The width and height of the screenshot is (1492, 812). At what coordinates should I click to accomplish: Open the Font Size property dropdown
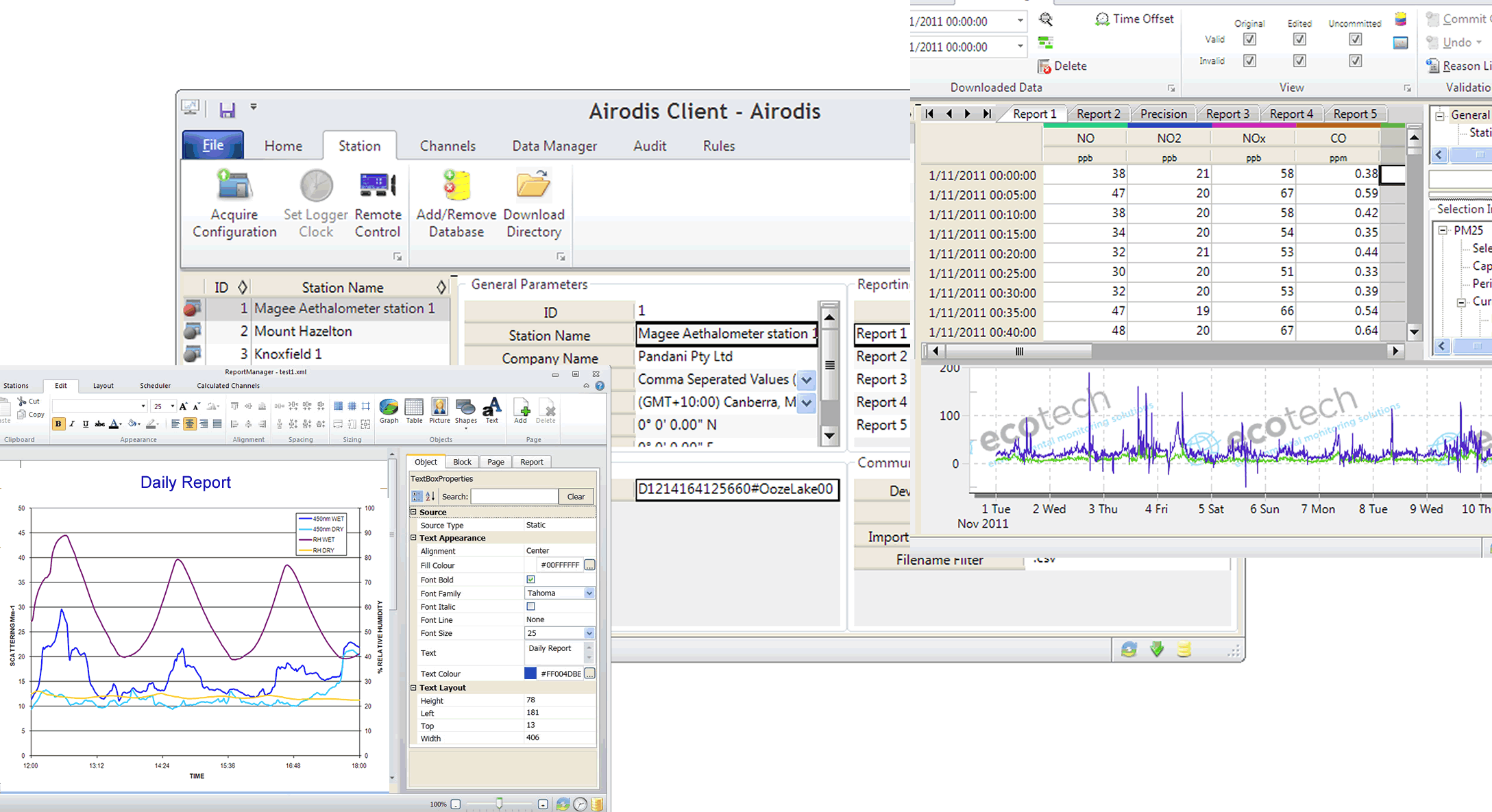589,633
